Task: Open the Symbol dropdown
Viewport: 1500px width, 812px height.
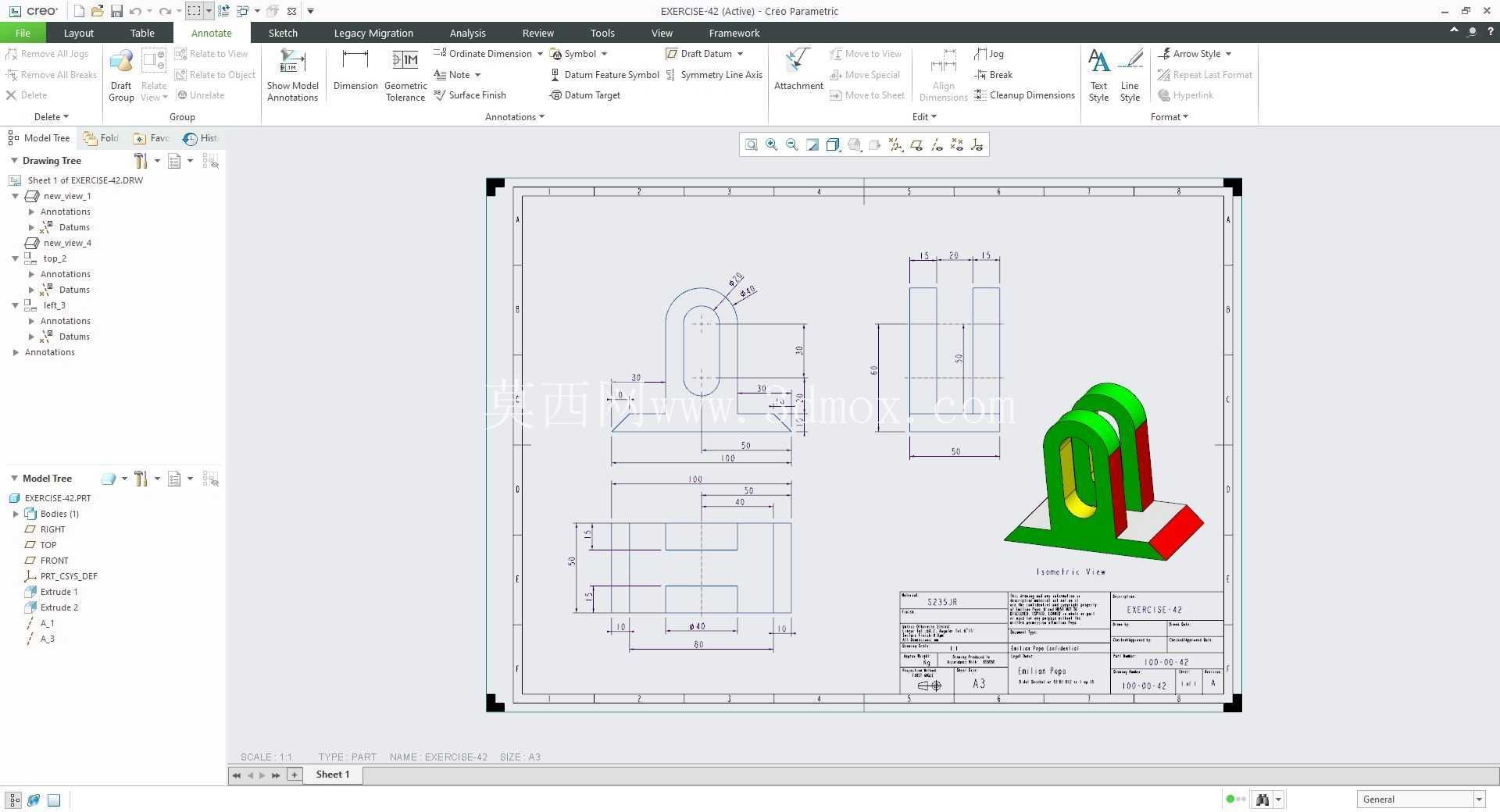Action: click(x=604, y=54)
